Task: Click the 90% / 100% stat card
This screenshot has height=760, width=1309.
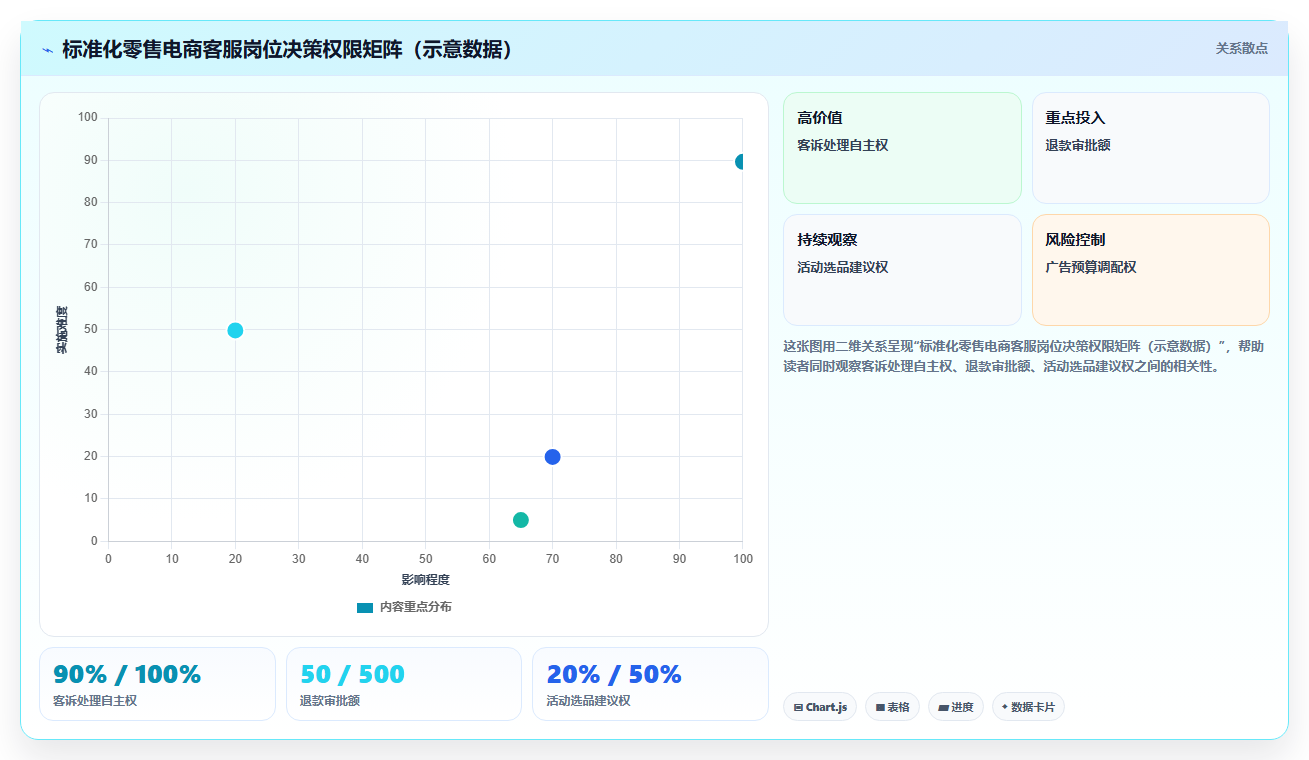Action: [157, 684]
